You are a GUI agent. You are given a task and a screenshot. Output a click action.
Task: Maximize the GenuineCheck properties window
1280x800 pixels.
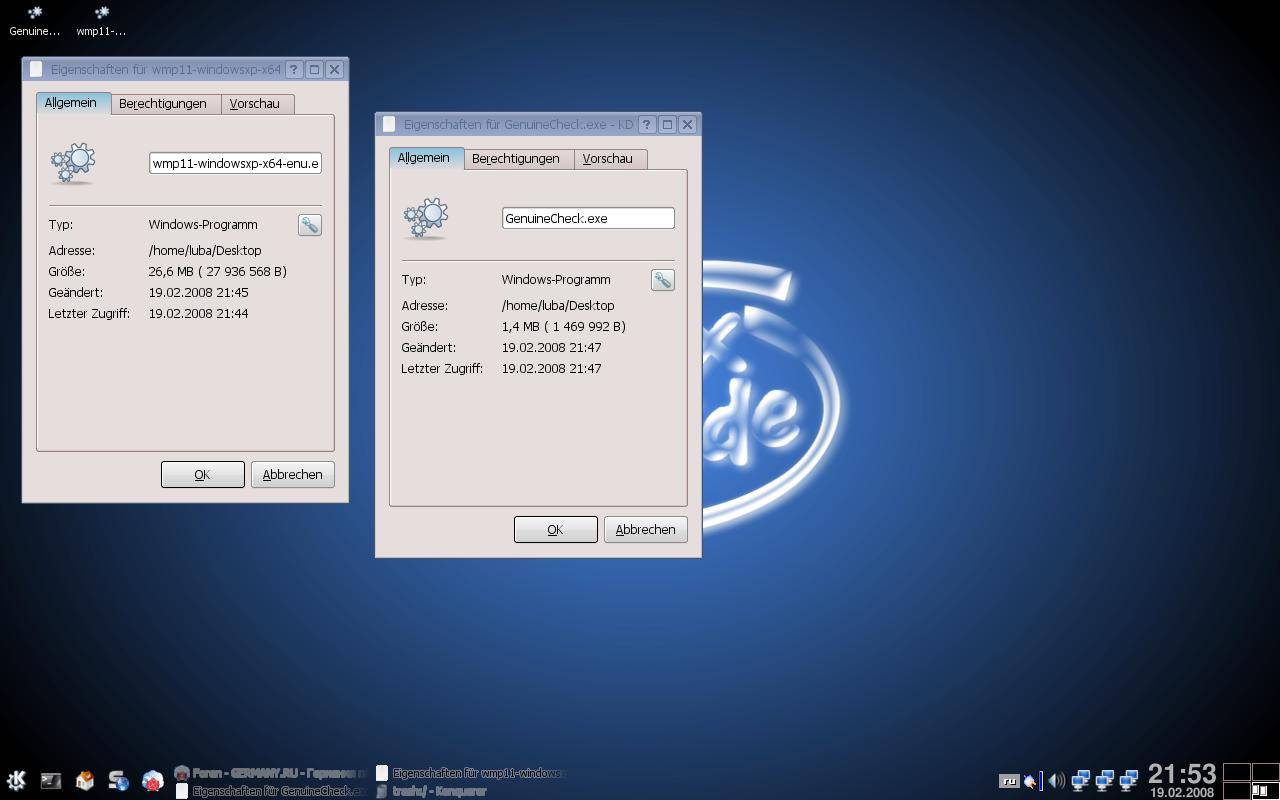(x=667, y=125)
